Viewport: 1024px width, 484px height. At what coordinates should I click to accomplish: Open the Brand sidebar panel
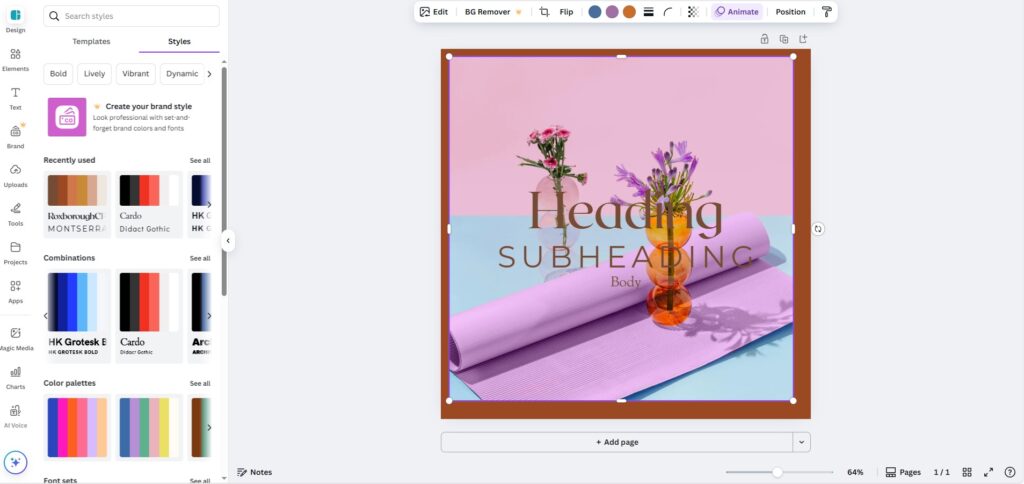(x=15, y=137)
